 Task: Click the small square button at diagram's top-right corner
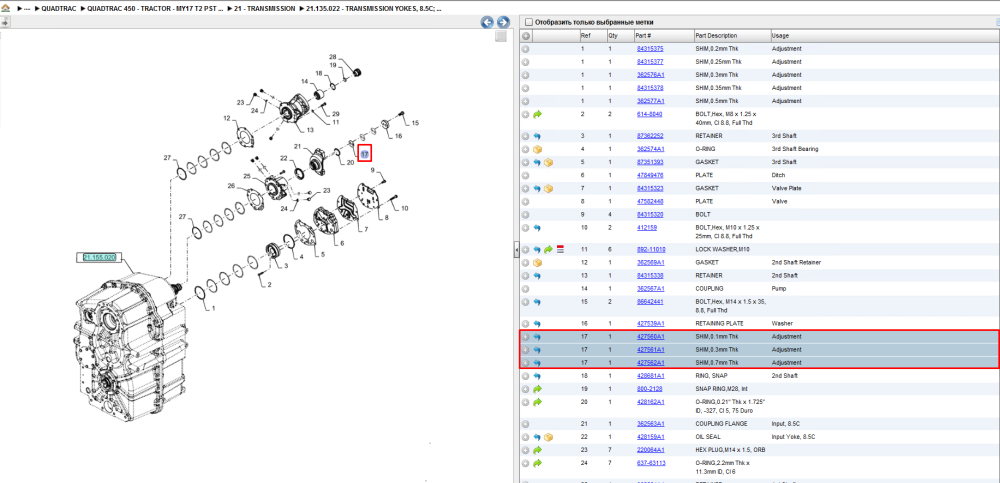(501, 36)
